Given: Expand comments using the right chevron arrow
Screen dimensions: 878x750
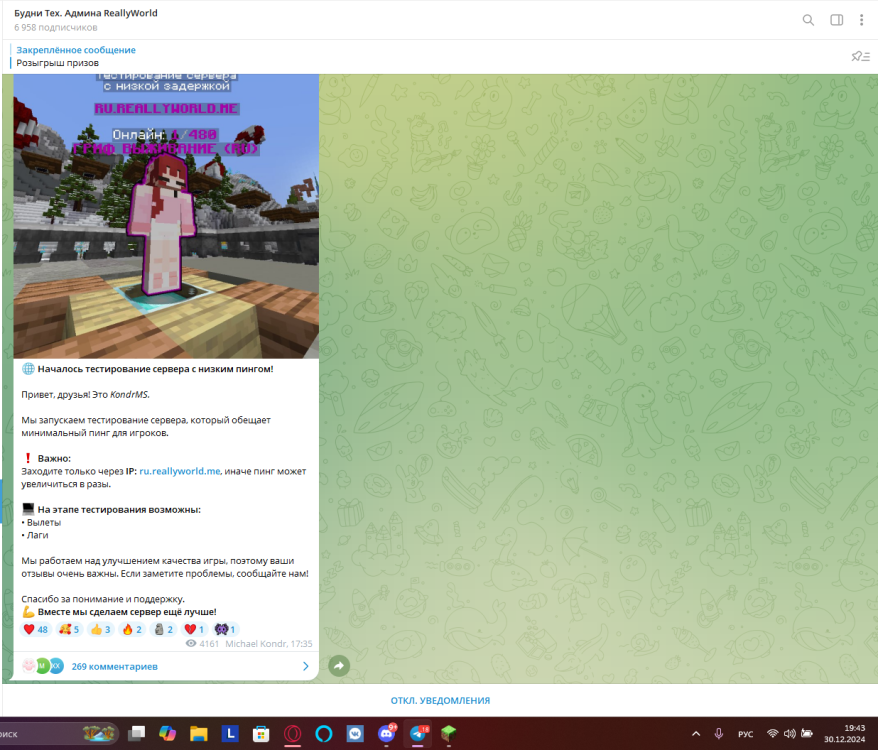Looking at the screenshot, I should [x=306, y=666].
